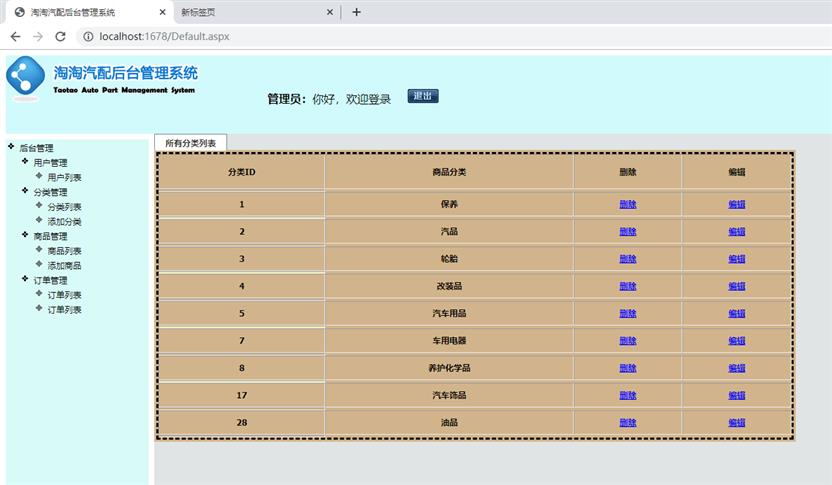This screenshot has width=832, height=485.
Task: Click the 退出 logout button
Action: [423, 96]
